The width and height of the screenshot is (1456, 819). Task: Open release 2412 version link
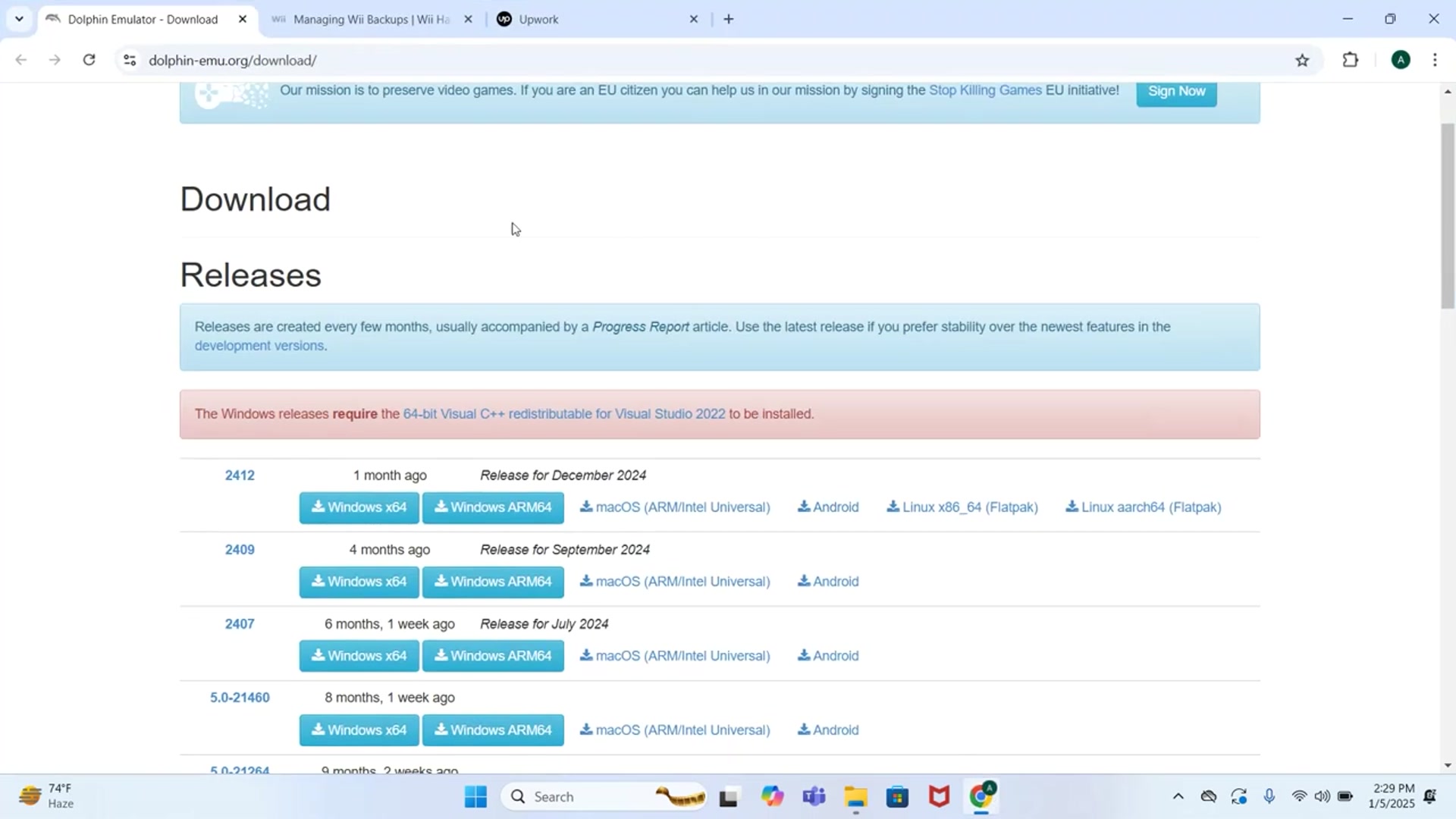pyautogui.click(x=240, y=475)
